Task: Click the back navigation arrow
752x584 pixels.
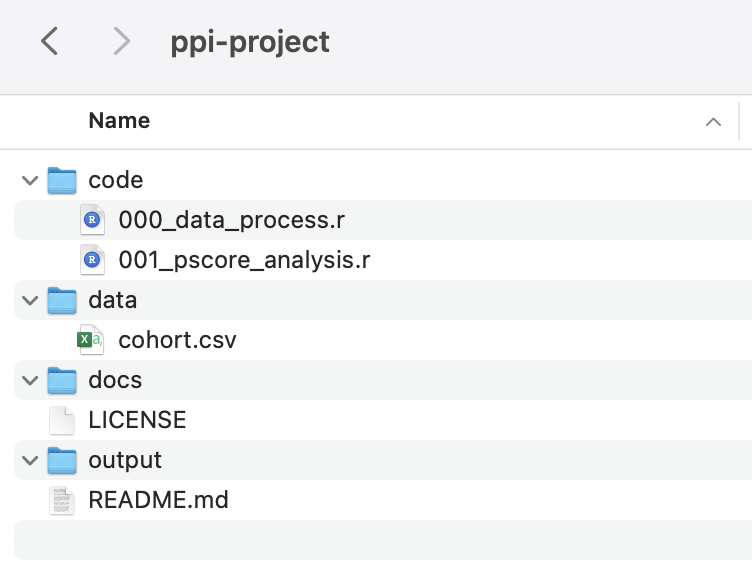Action: [49, 41]
